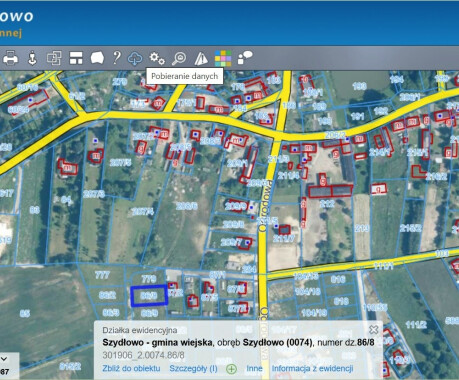Open the magnifier search tool
This screenshot has height=380, width=459.
click(179, 58)
